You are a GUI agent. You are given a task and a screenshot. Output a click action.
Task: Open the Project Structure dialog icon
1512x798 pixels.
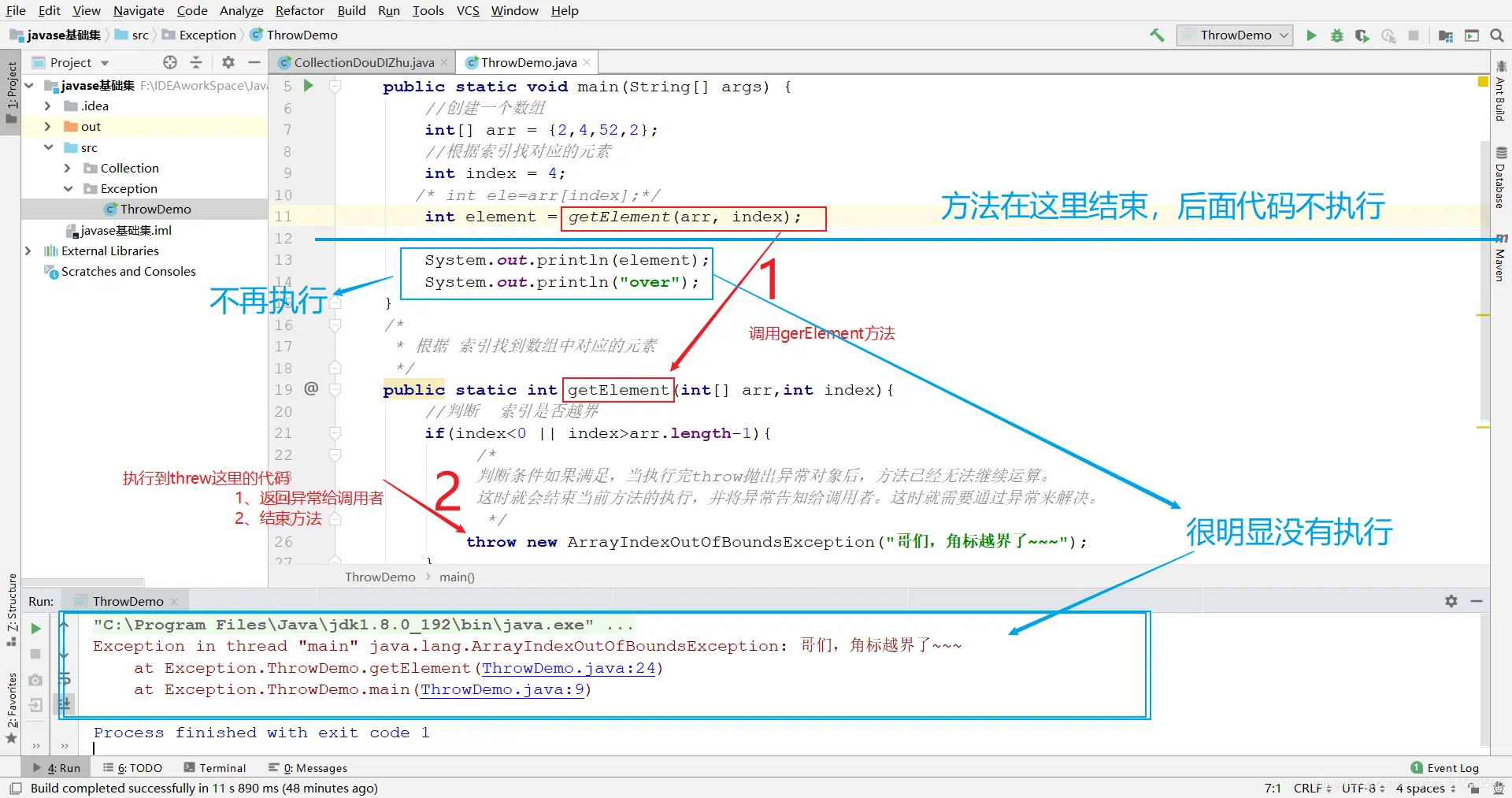click(x=1446, y=35)
